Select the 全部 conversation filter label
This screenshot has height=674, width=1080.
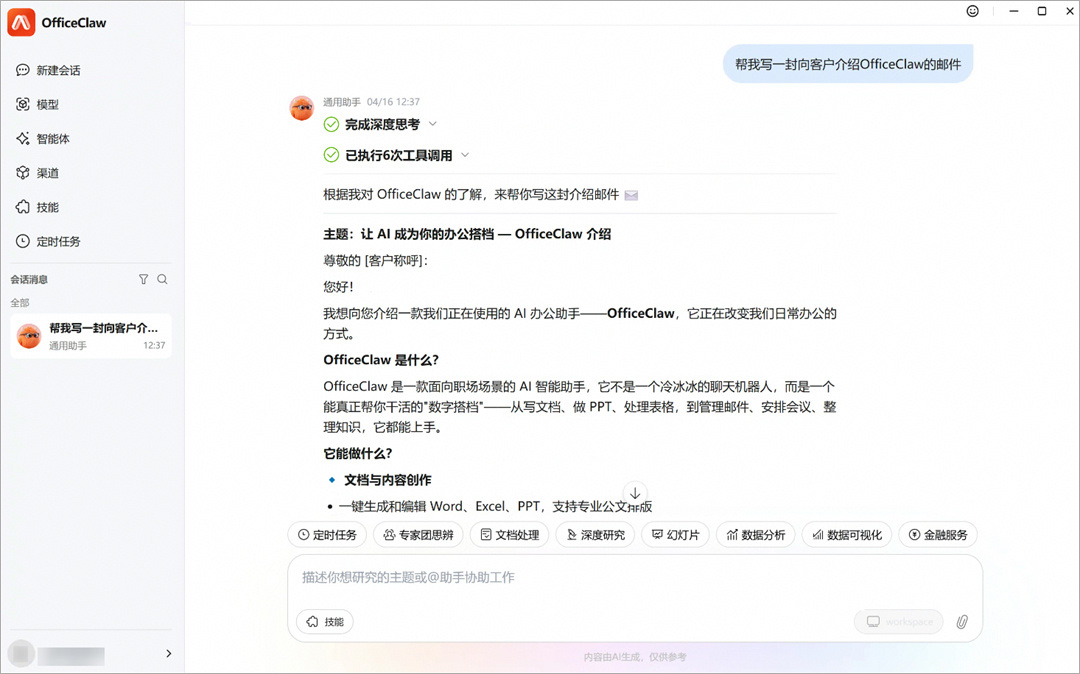(20, 303)
